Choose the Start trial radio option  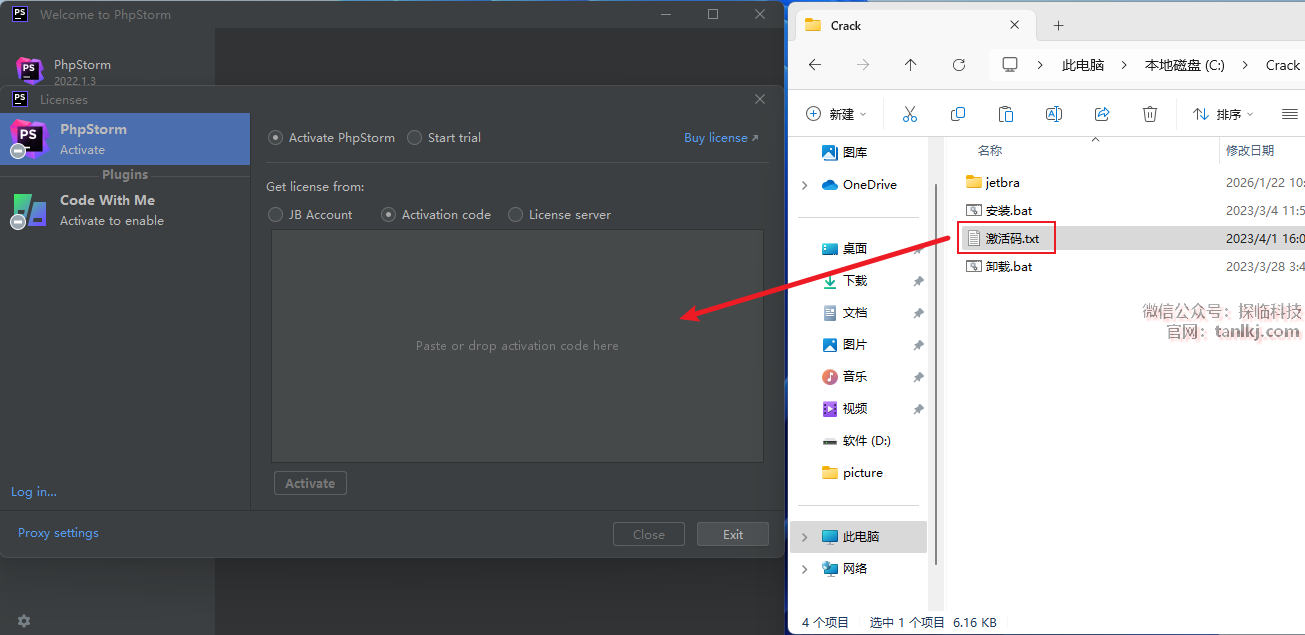[x=415, y=138]
